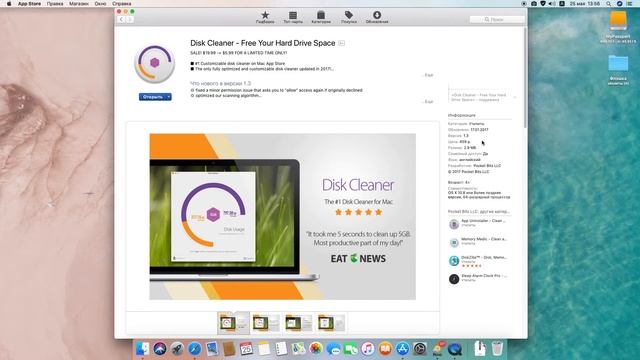
Task: Select the second screenshot thumbnail
Action: 266,323
